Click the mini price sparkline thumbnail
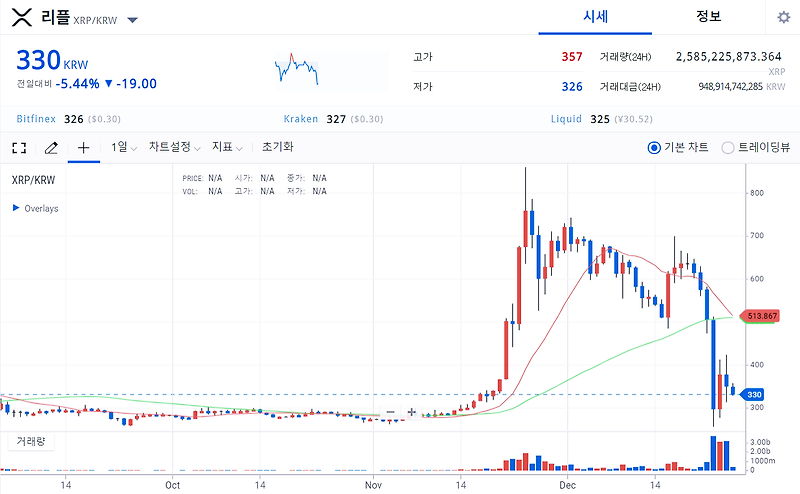The image size is (800, 494). [x=296, y=69]
